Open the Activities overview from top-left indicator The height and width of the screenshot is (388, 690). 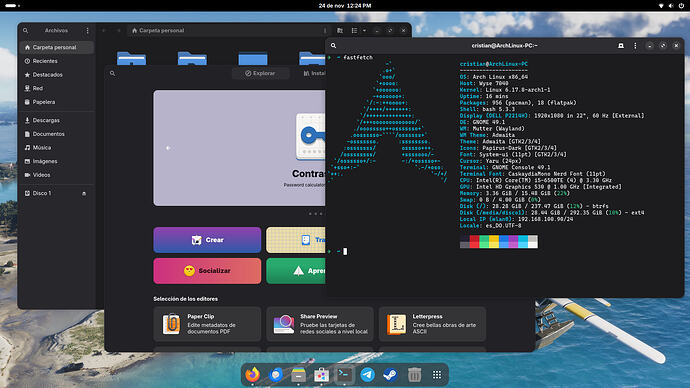coord(12,6)
